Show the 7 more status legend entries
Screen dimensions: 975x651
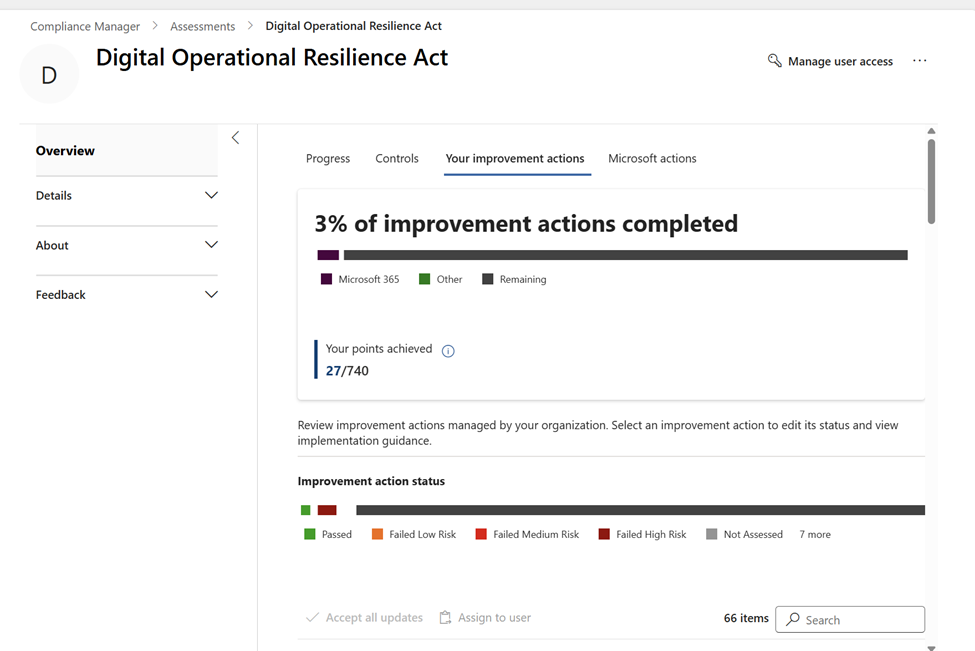tap(814, 535)
